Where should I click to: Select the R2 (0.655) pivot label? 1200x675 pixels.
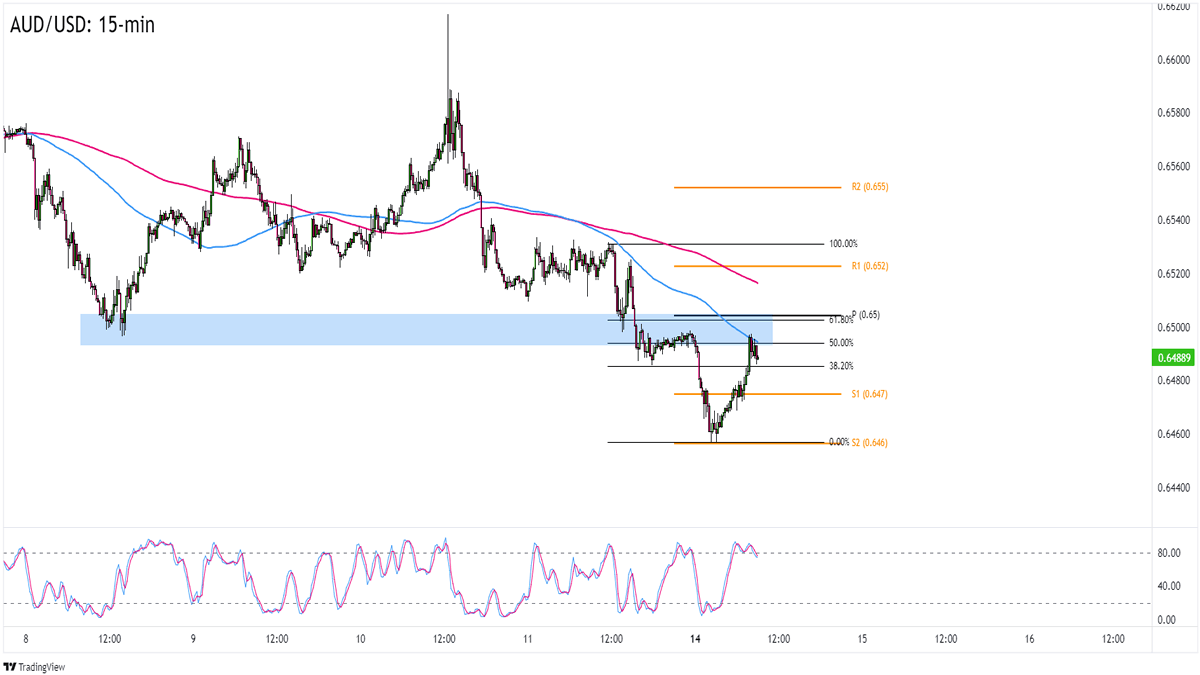tap(869, 187)
